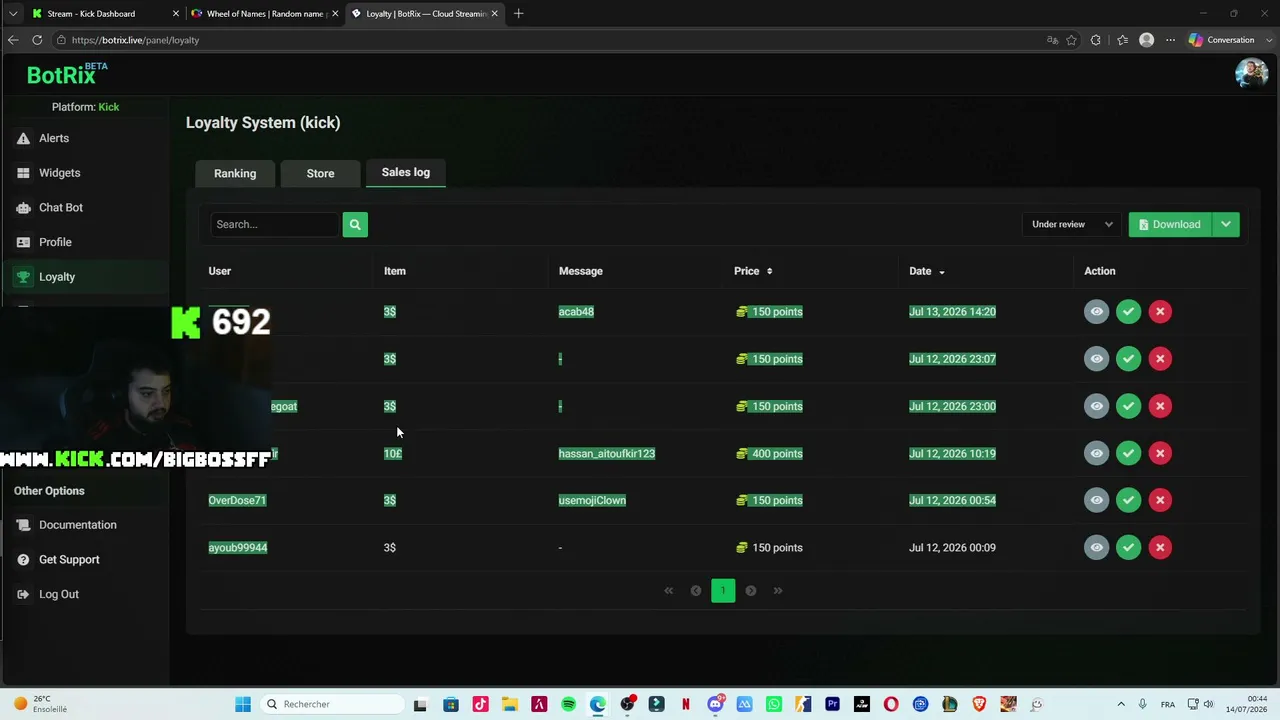Log Out of BotRix

(x=59, y=594)
